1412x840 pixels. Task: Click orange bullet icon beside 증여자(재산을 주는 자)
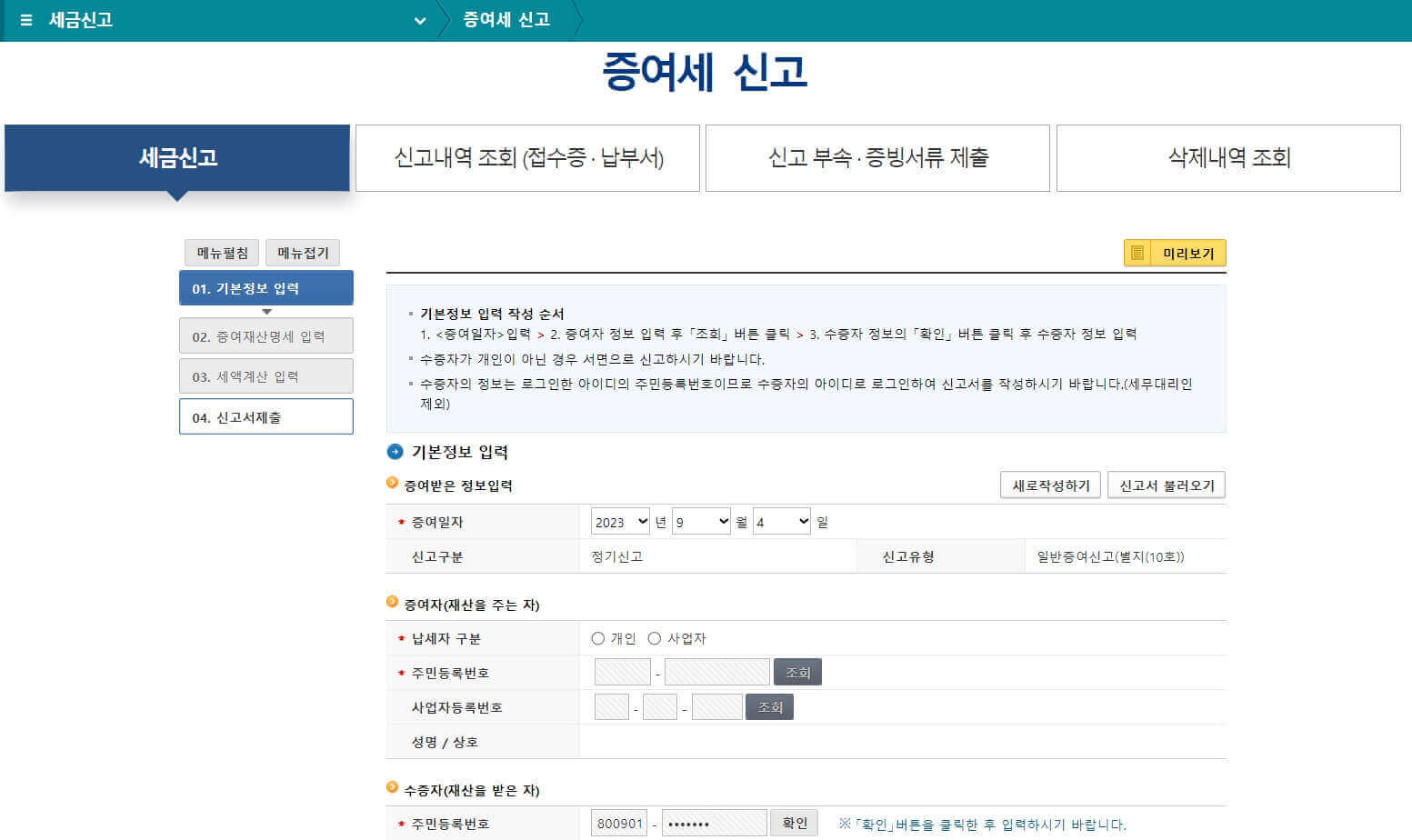coord(393,602)
